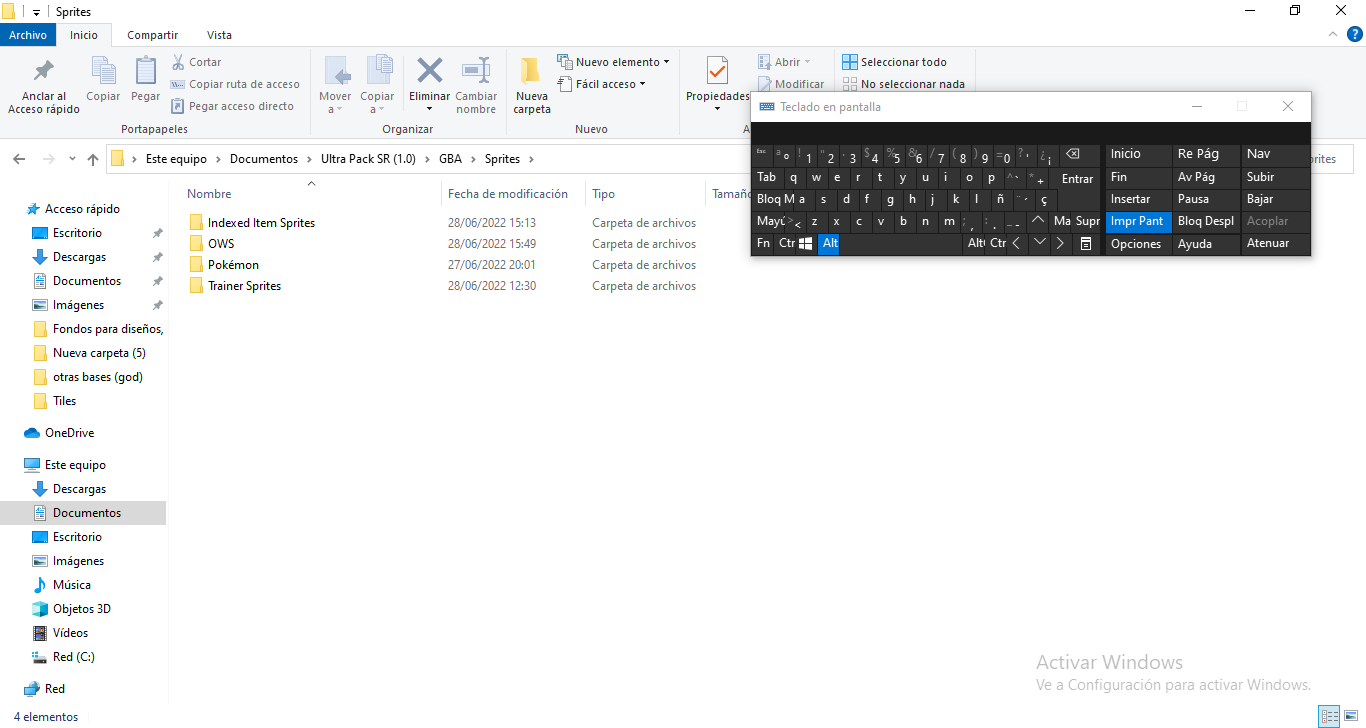Click the Cambiar nombre icon

[x=476, y=71]
